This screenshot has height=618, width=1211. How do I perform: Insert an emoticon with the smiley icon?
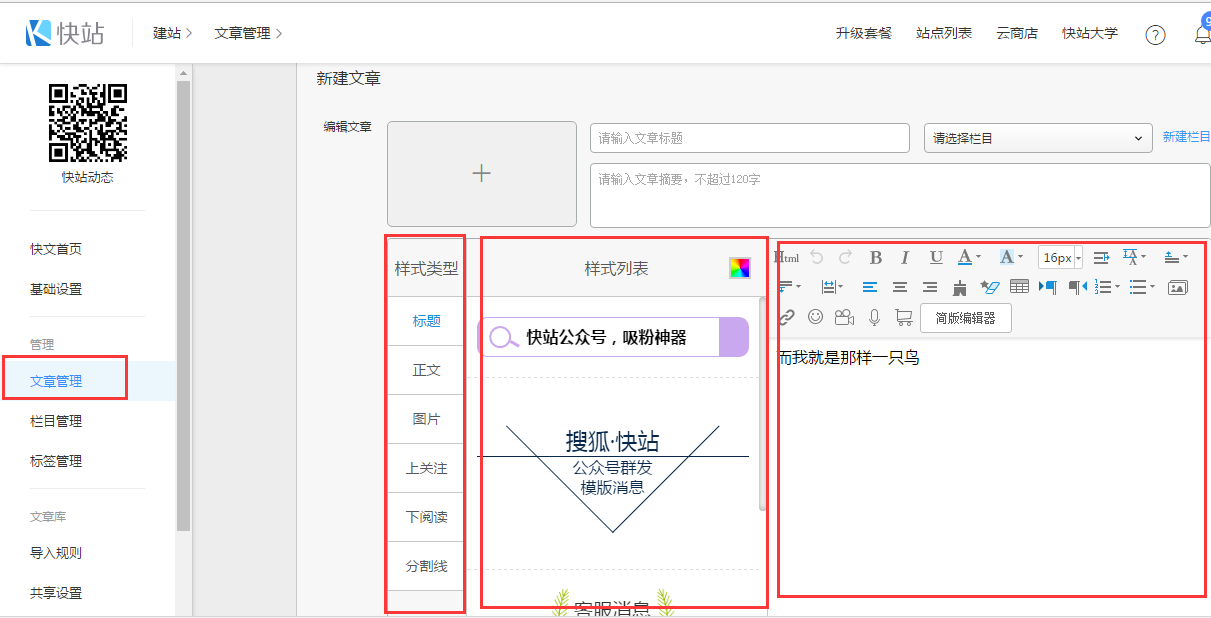pos(816,317)
